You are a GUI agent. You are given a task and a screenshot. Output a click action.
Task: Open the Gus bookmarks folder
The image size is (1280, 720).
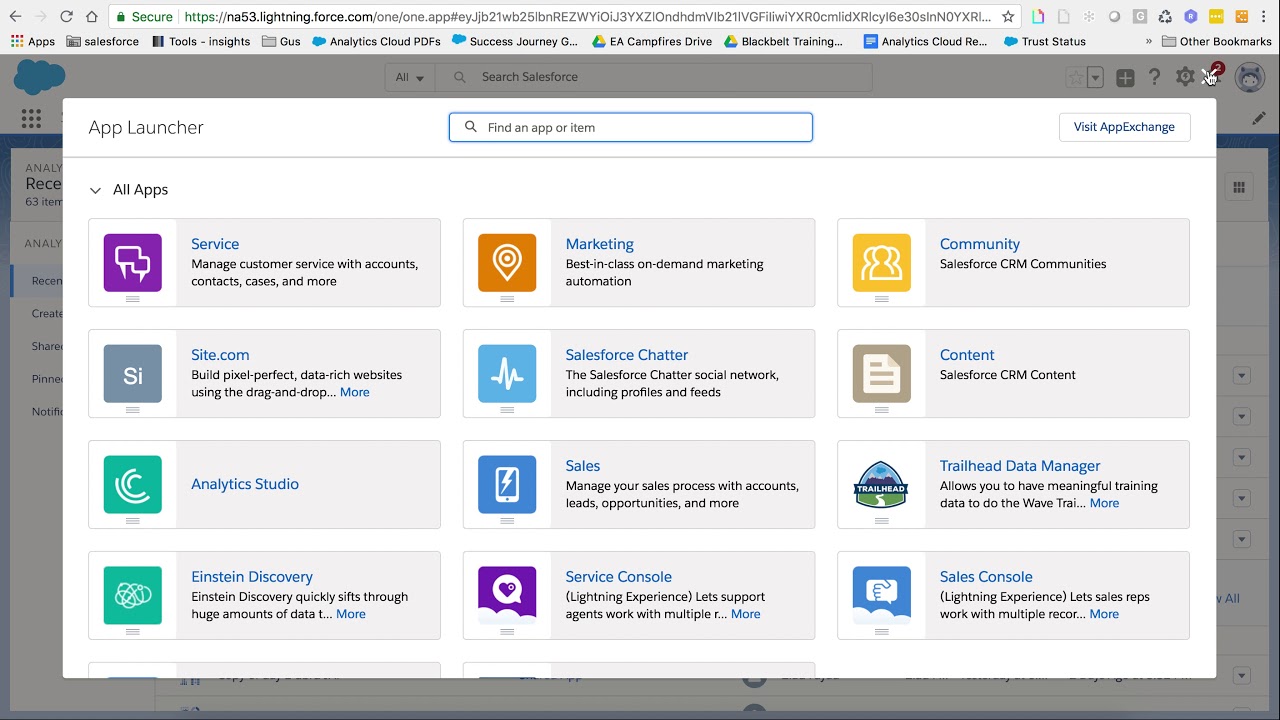(281, 41)
